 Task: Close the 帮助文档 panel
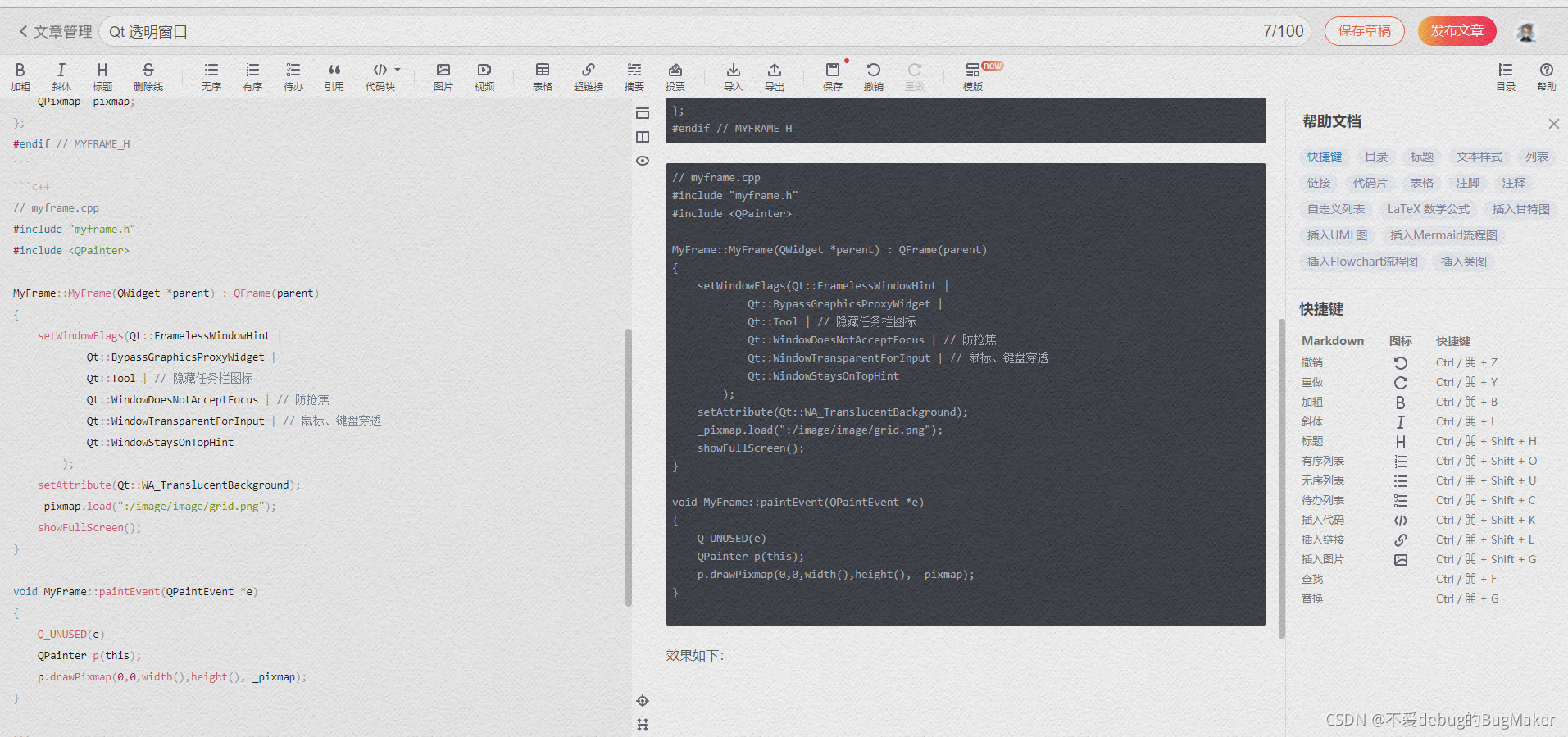[1553, 124]
